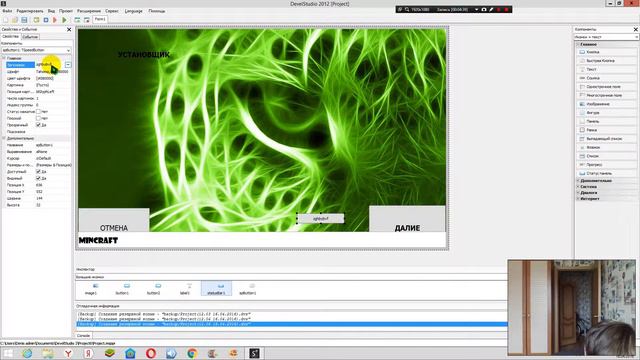The image size is (640, 360).
Task: Select spButton1 in the object inspector
Action: point(248,289)
